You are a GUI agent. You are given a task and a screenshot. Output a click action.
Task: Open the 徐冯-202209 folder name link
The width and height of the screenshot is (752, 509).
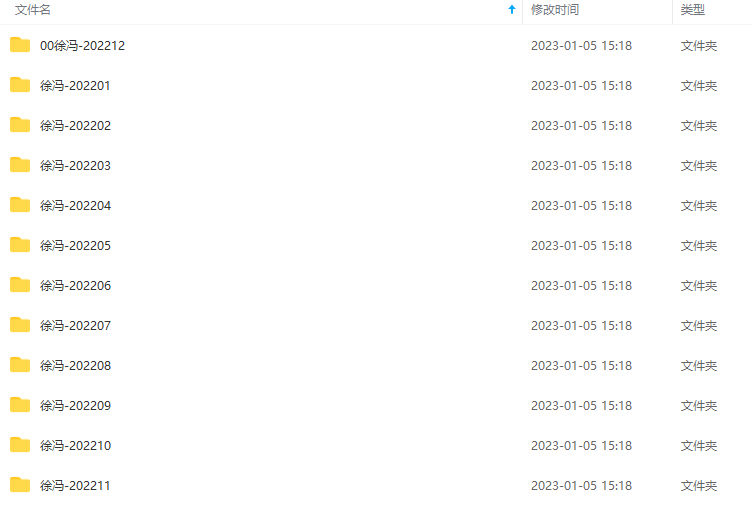click(x=75, y=406)
